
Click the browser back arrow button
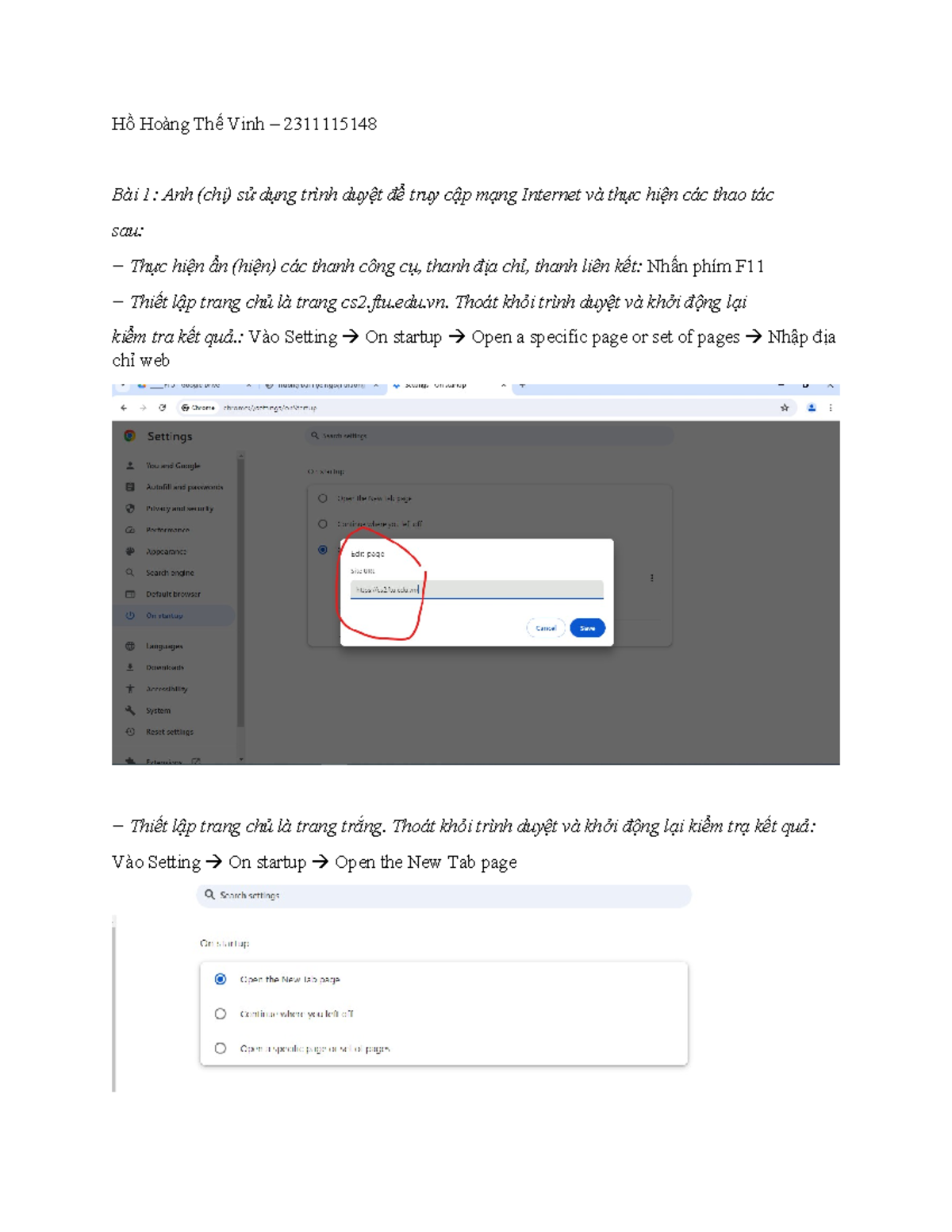(124, 408)
